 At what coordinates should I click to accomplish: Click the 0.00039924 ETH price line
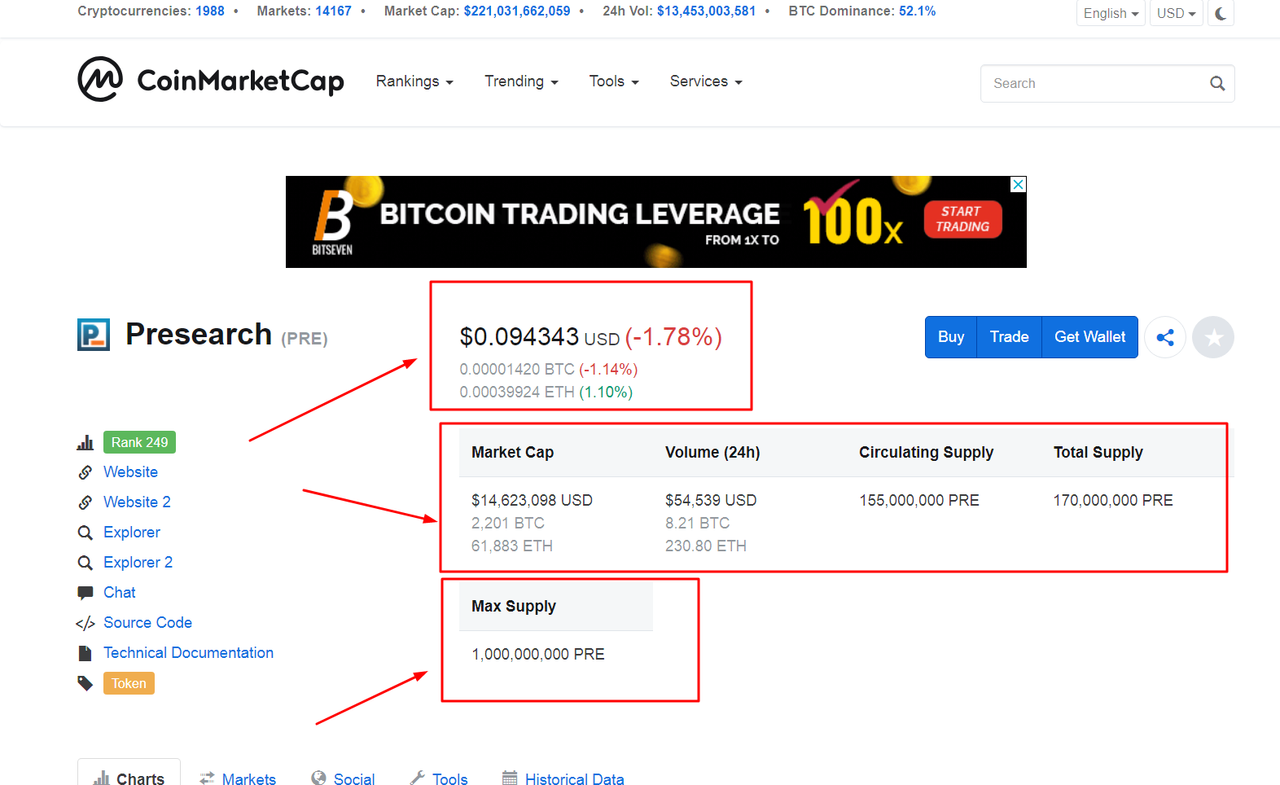pyautogui.click(x=546, y=392)
